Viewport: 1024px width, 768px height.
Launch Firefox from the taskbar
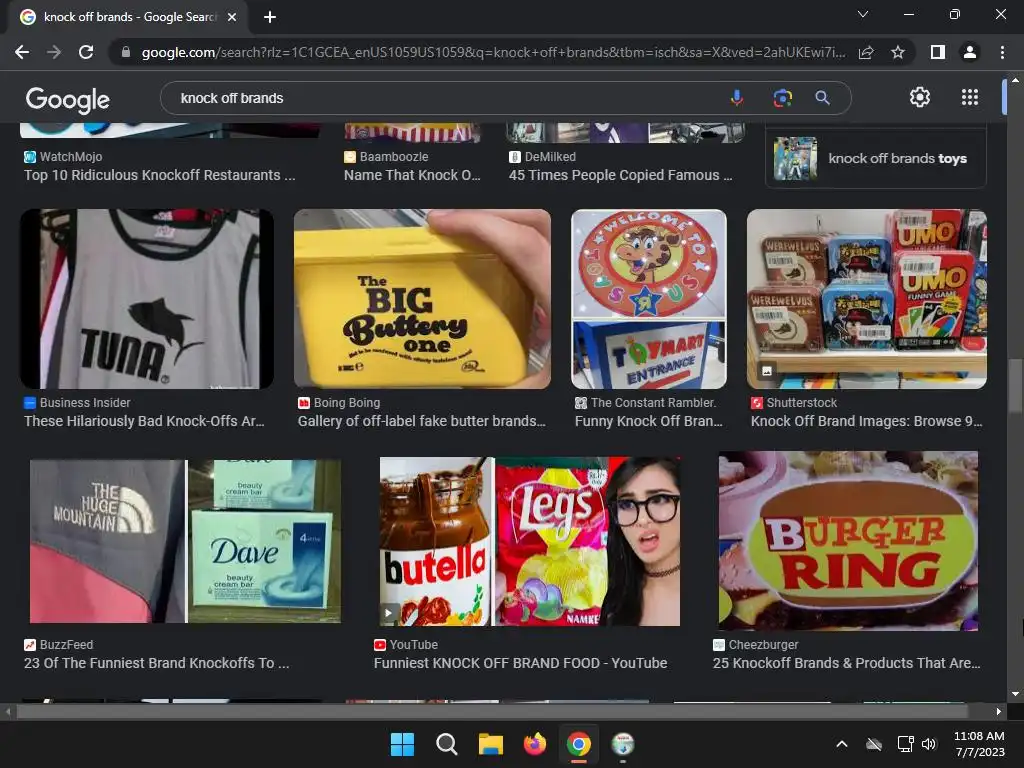pyautogui.click(x=535, y=744)
